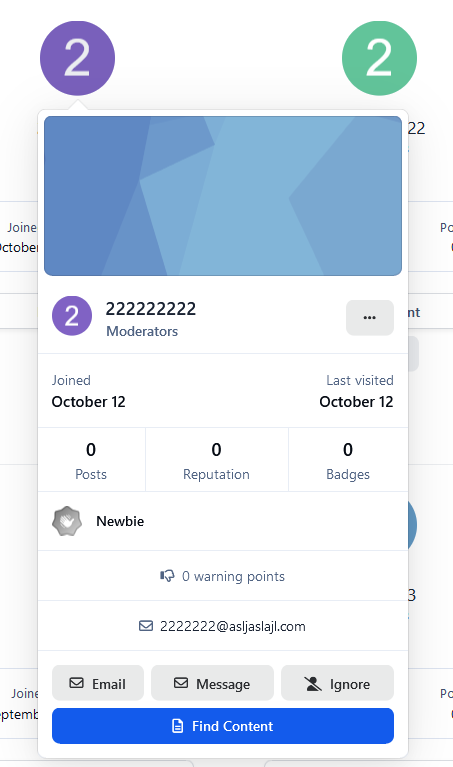Screen dimensions: 453x767
Task: Click the ignore user silhouette icon
Action: [x=313, y=684]
